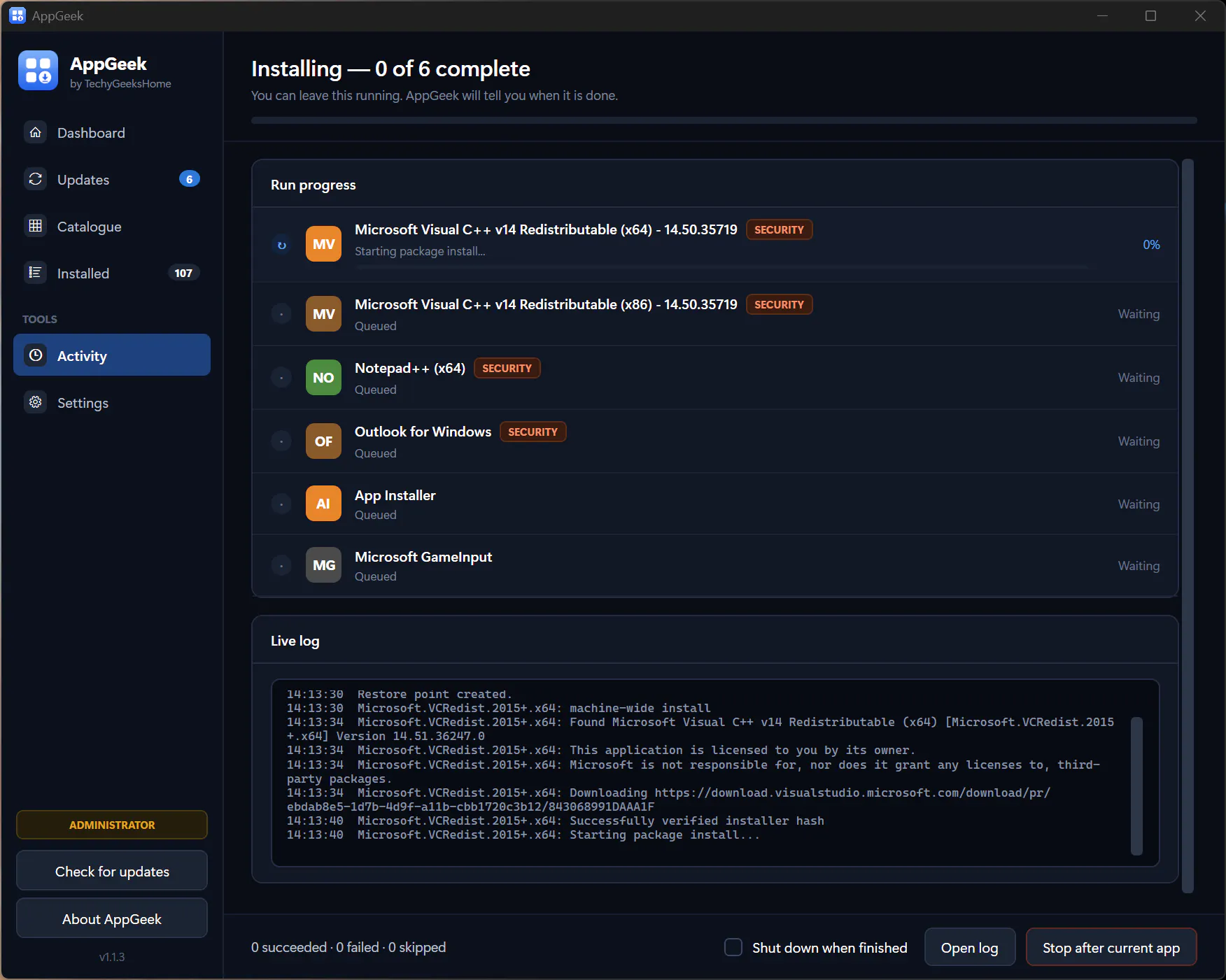Click the MV icon for Redistributable (x64)
The image size is (1226, 980).
pyautogui.click(x=323, y=244)
